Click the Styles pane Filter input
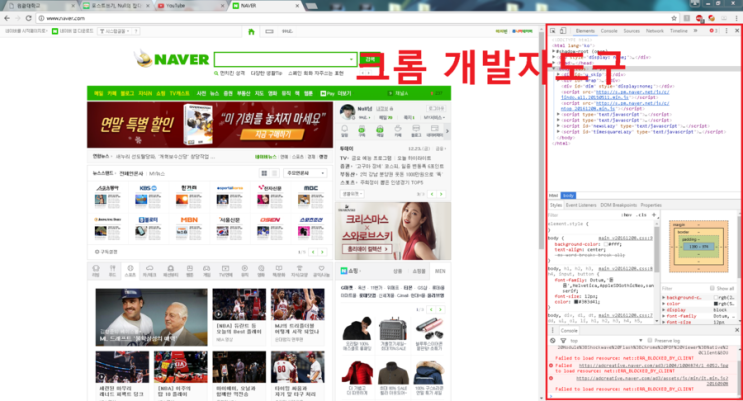The width and height of the screenshot is (743, 401). [584, 215]
